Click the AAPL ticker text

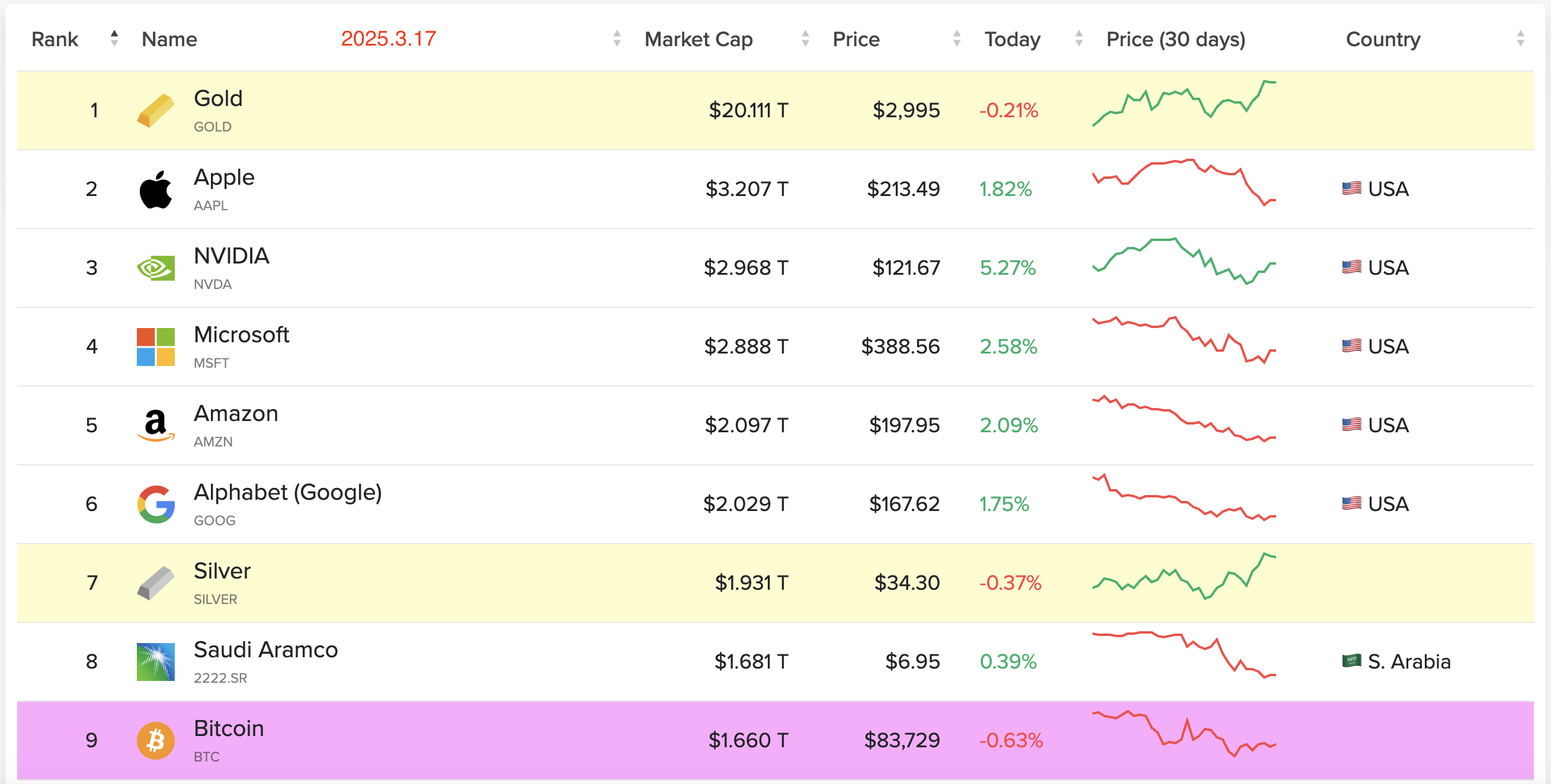211,206
